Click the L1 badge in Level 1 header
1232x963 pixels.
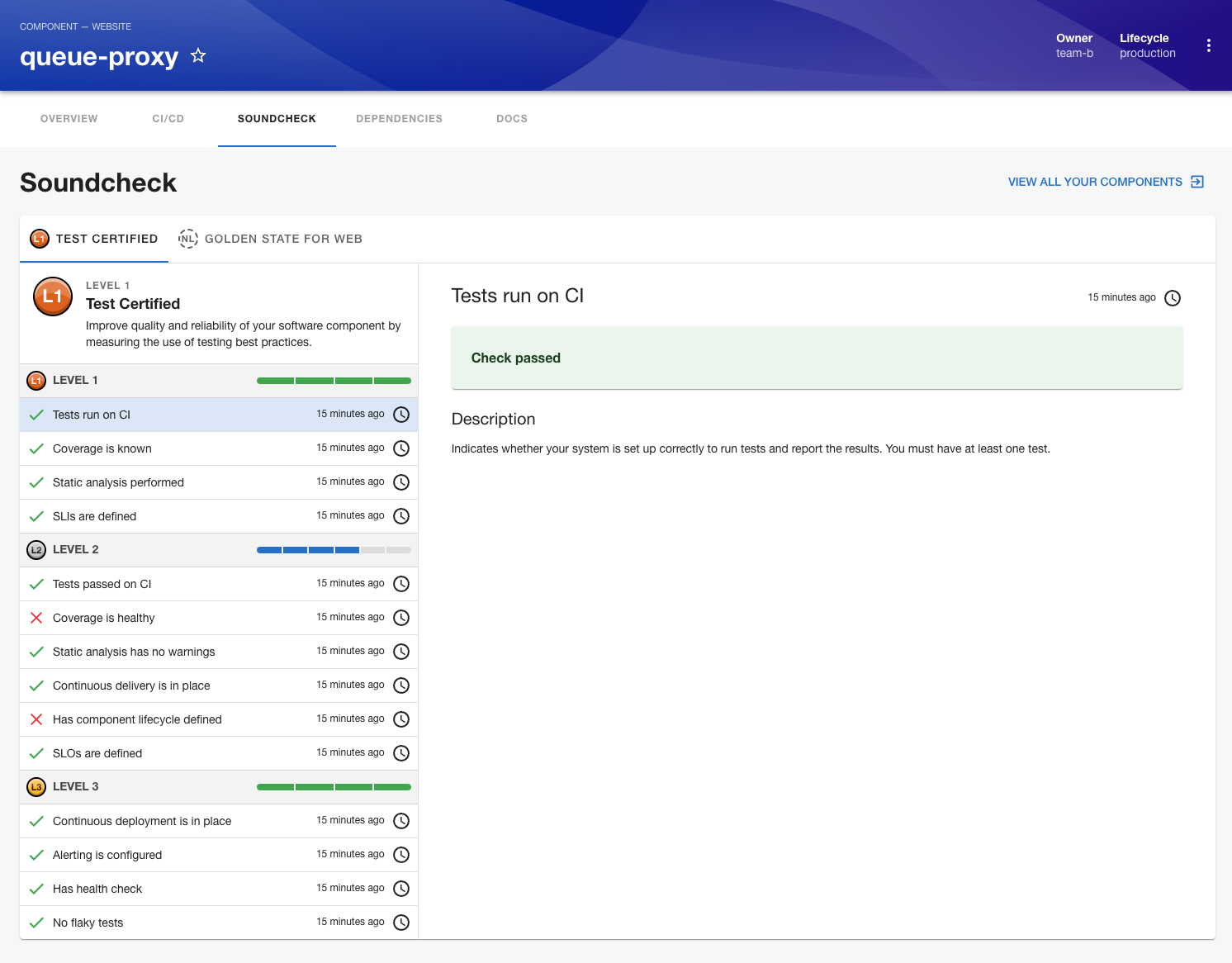pyautogui.click(x=36, y=381)
